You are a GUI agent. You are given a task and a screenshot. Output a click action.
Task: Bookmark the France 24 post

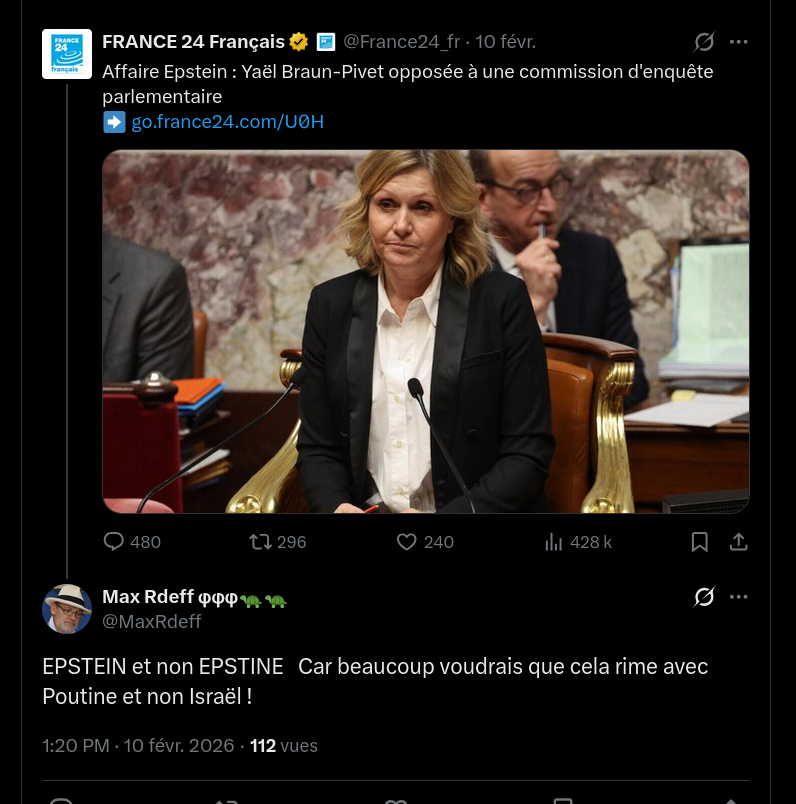[x=700, y=542]
